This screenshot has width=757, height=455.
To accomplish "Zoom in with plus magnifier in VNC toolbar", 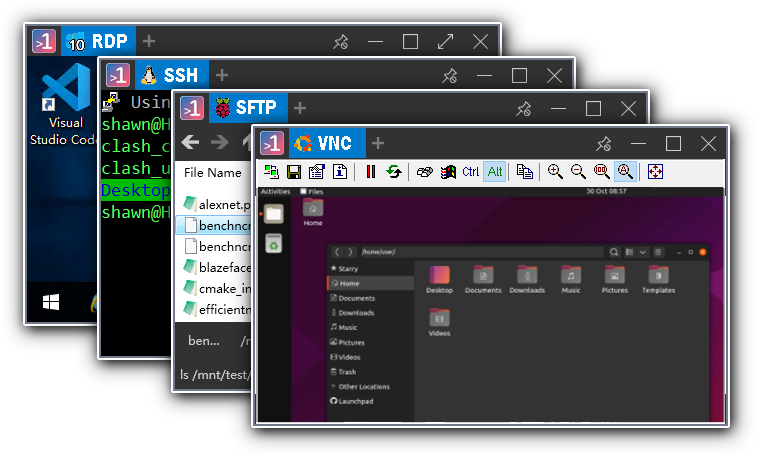I will point(555,171).
